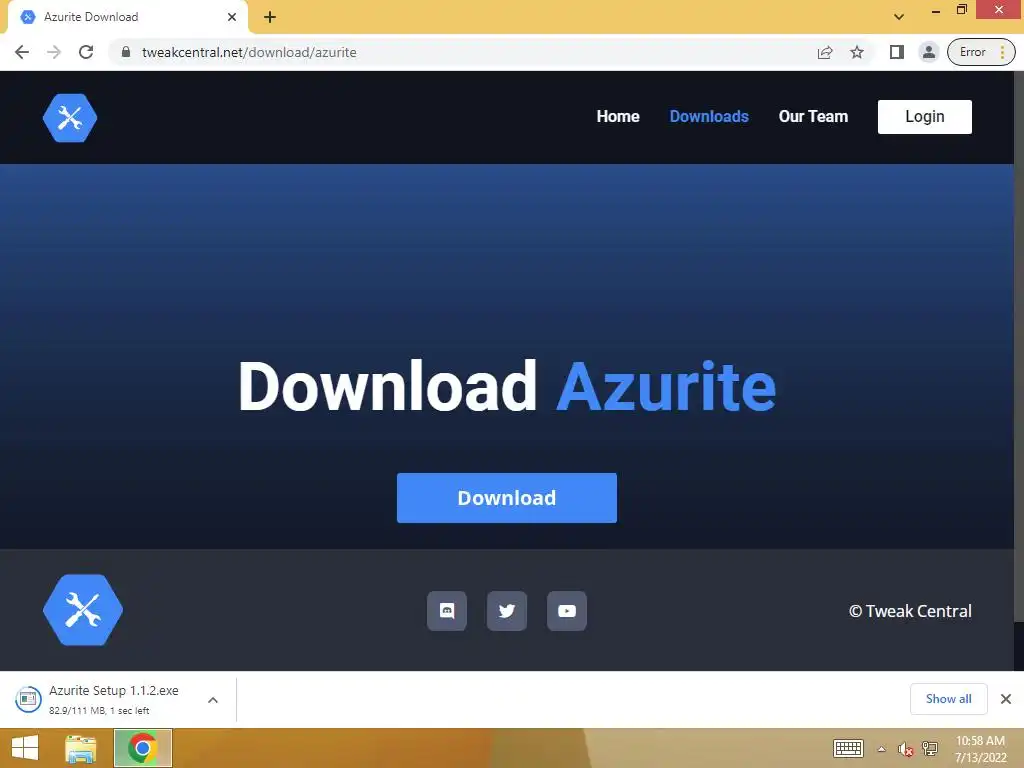Close the Azurite Download tab

pyautogui.click(x=232, y=17)
